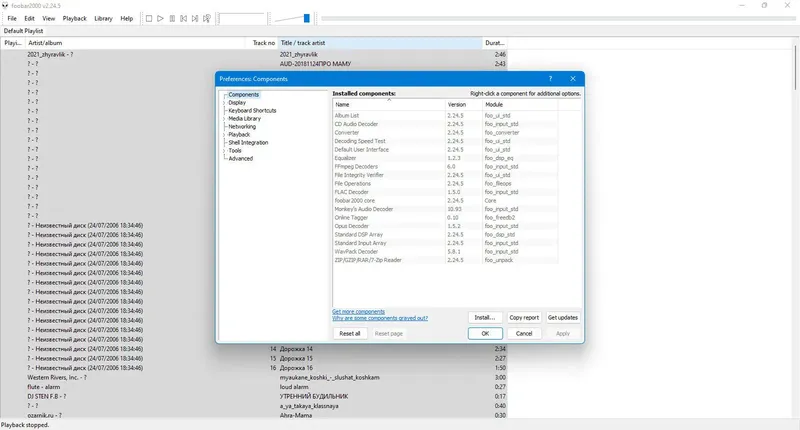Open the Playback menu in menu bar
This screenshot has height=430, width=800.
coord(74,18)
